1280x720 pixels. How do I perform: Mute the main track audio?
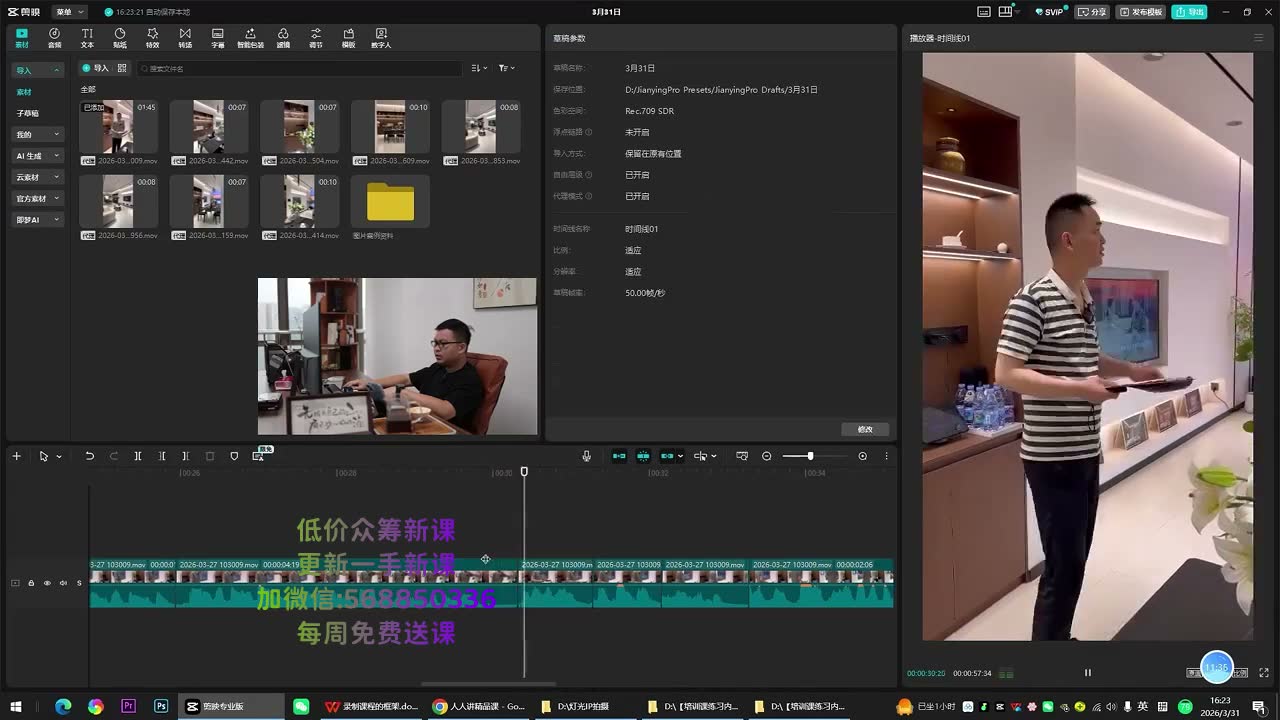63,583
